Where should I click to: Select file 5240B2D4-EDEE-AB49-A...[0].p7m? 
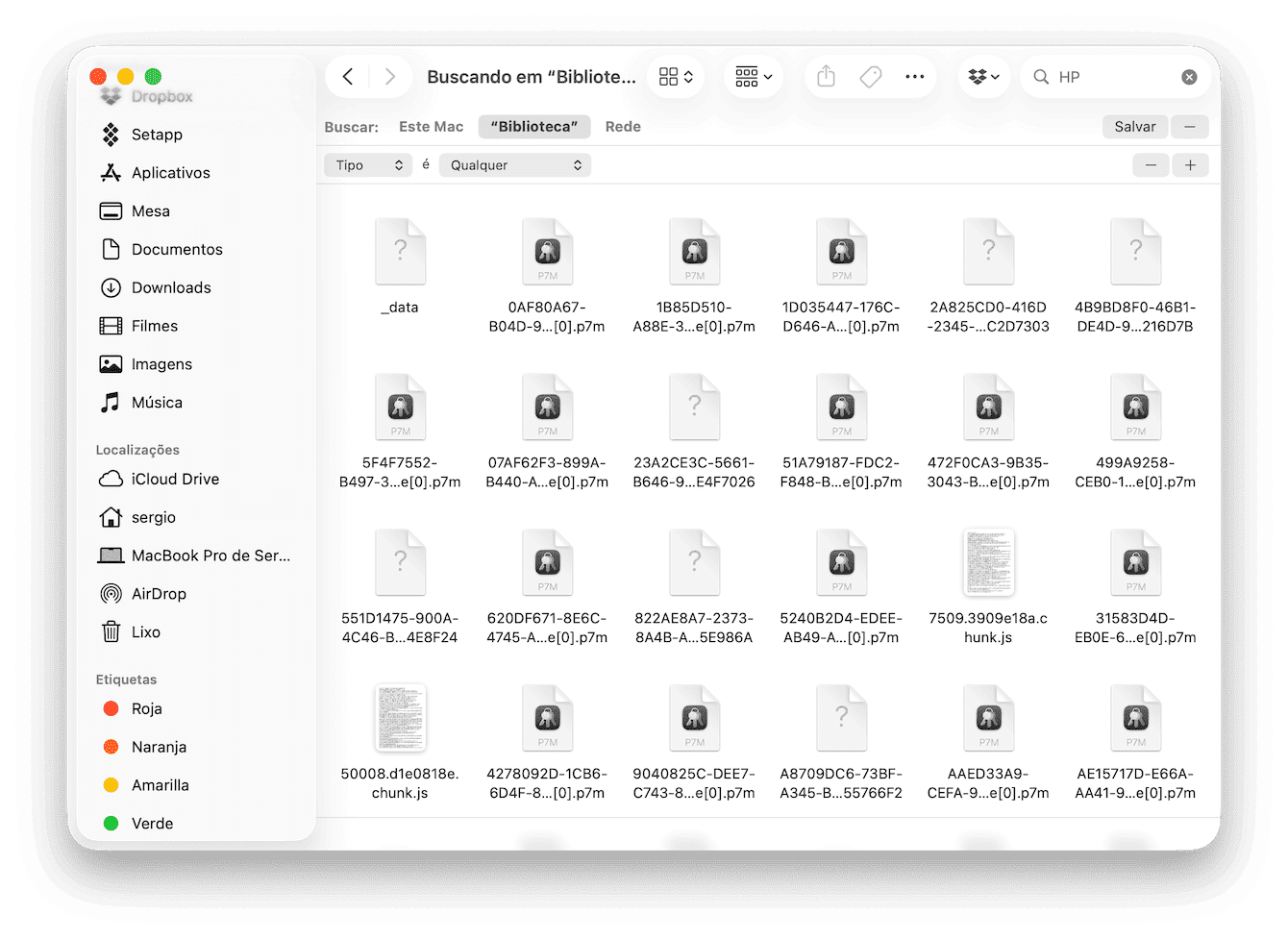pyautogui.click(x=841, y=564)
